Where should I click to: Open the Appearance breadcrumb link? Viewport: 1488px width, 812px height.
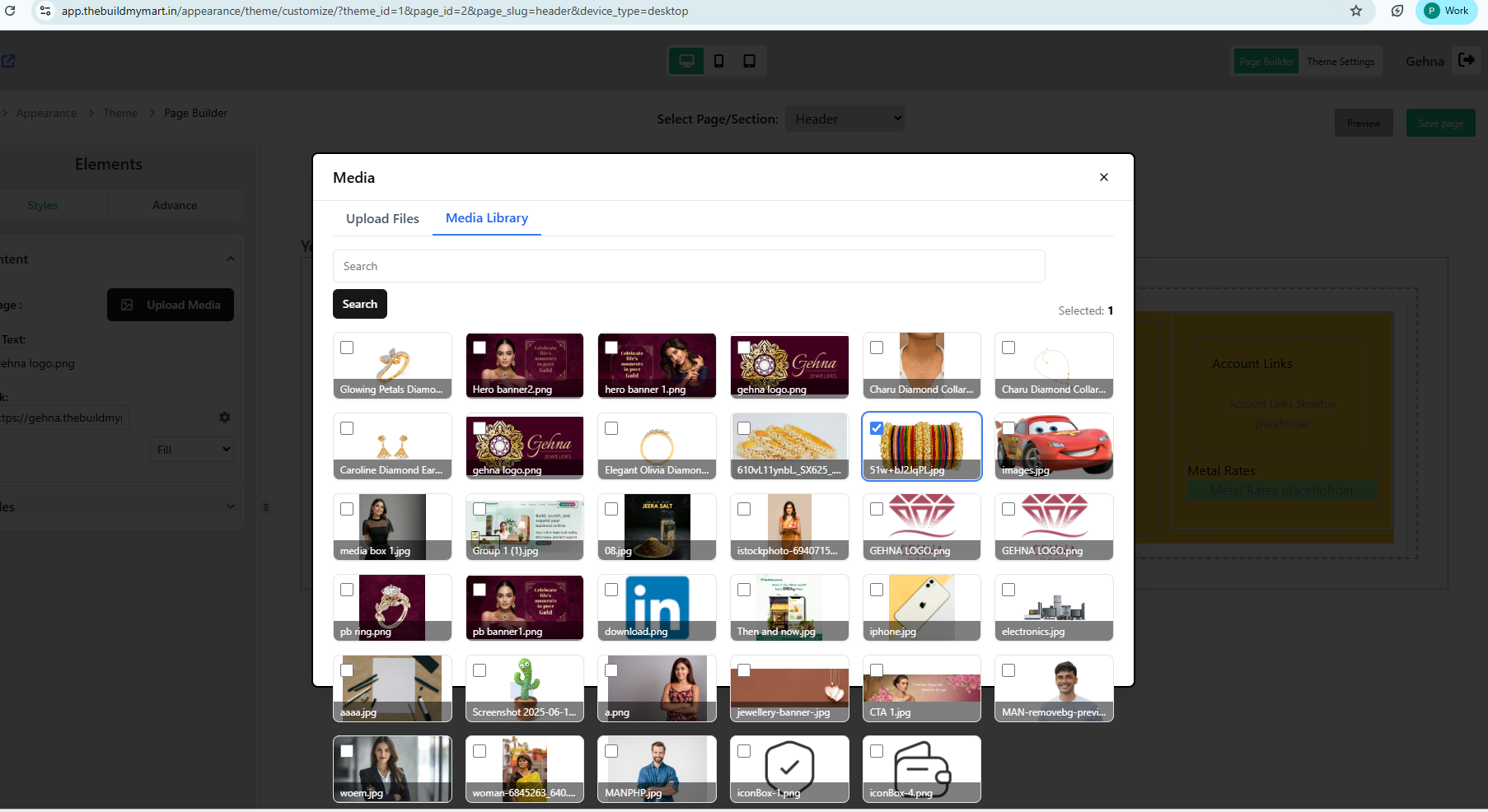(46, 113)
